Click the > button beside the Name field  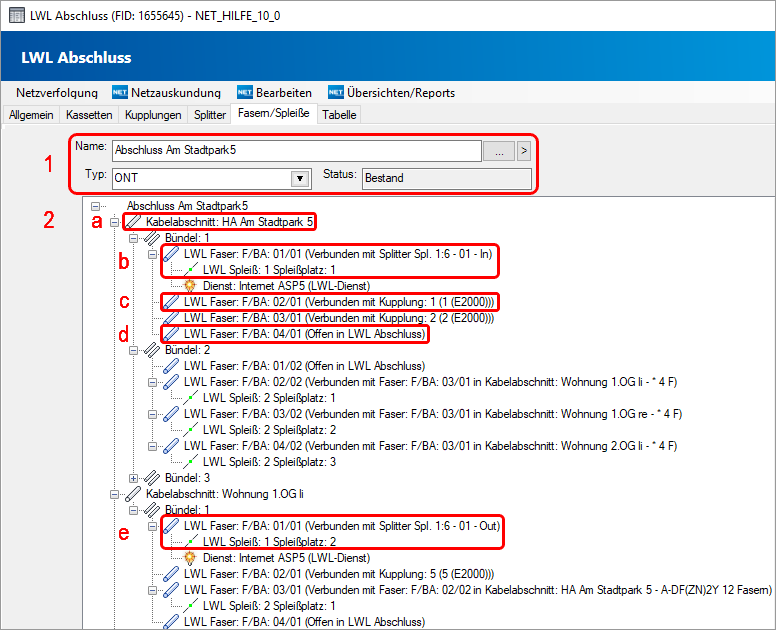[523, 151]
